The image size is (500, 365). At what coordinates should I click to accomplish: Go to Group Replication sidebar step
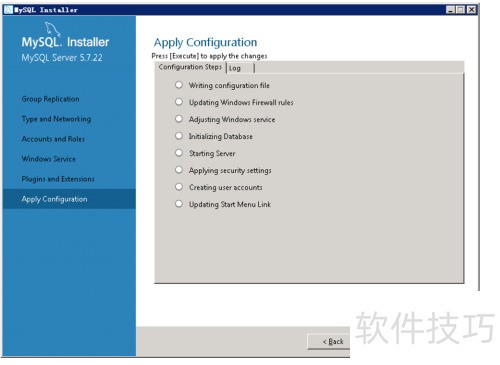point(50,99)
